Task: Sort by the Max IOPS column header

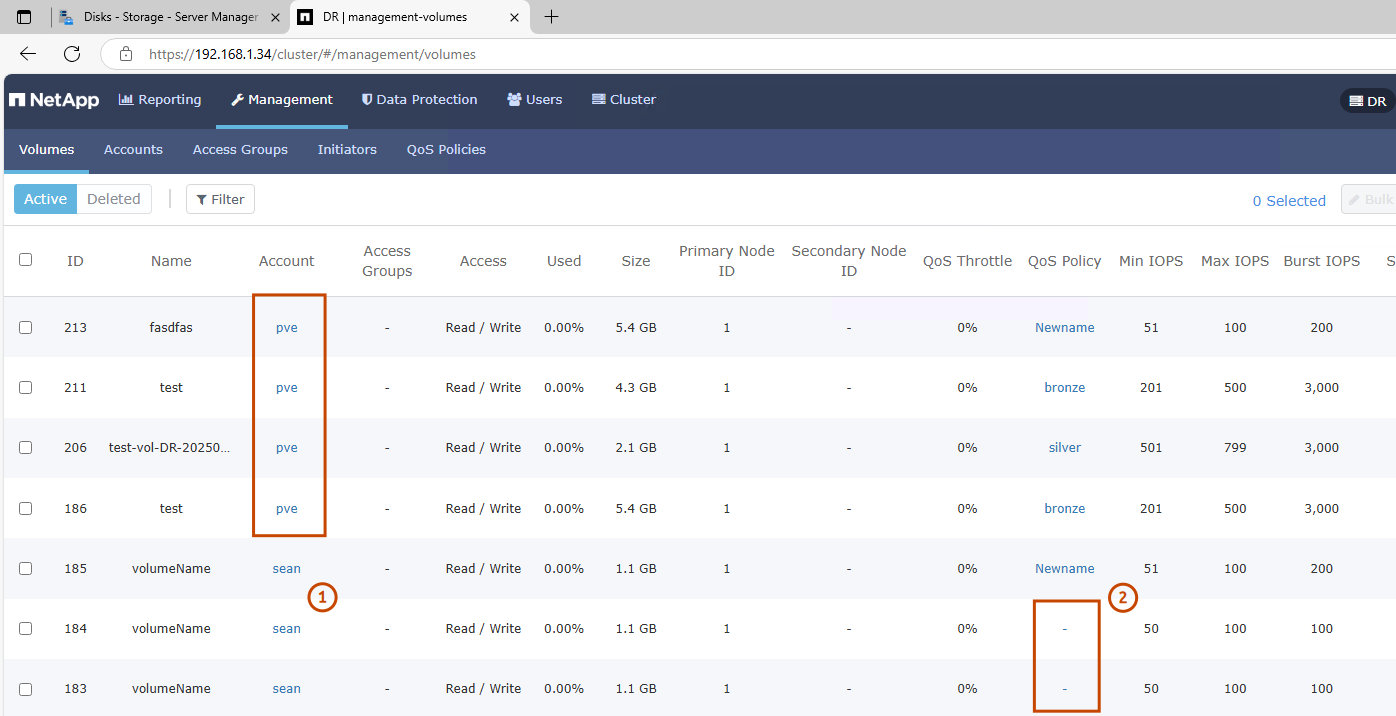Action: 1235,261
